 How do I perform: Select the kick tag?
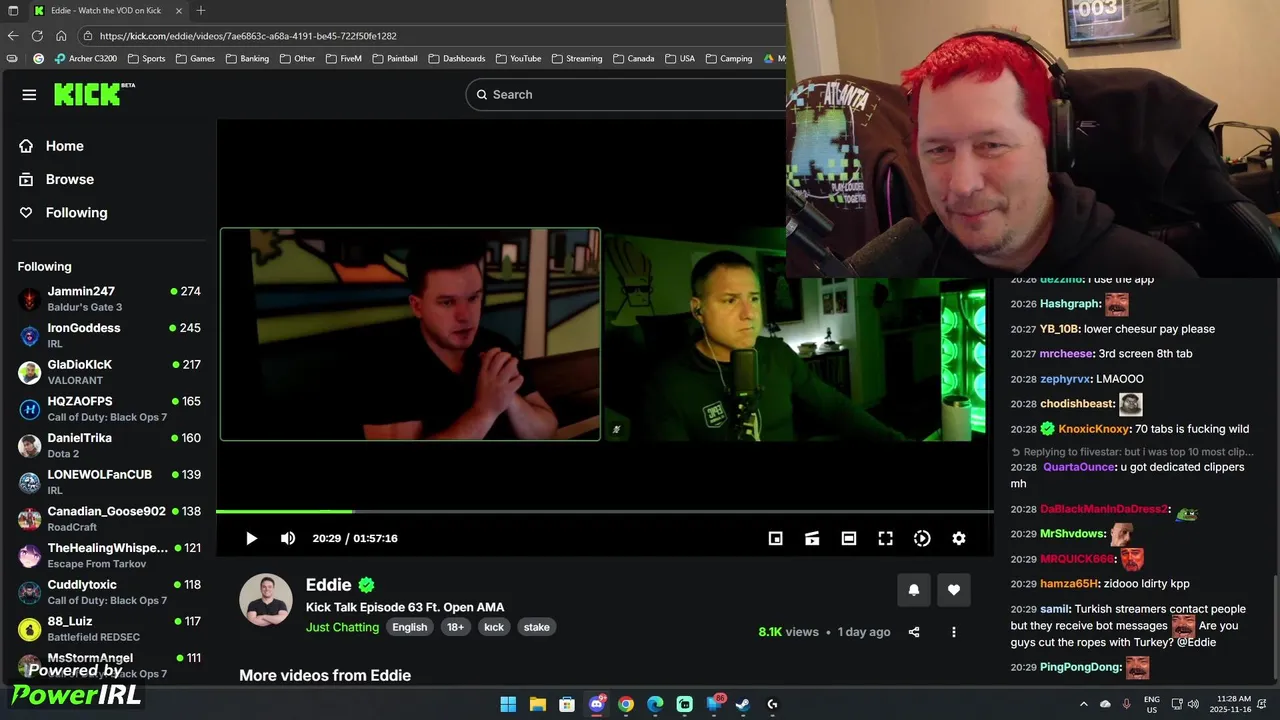494,627
